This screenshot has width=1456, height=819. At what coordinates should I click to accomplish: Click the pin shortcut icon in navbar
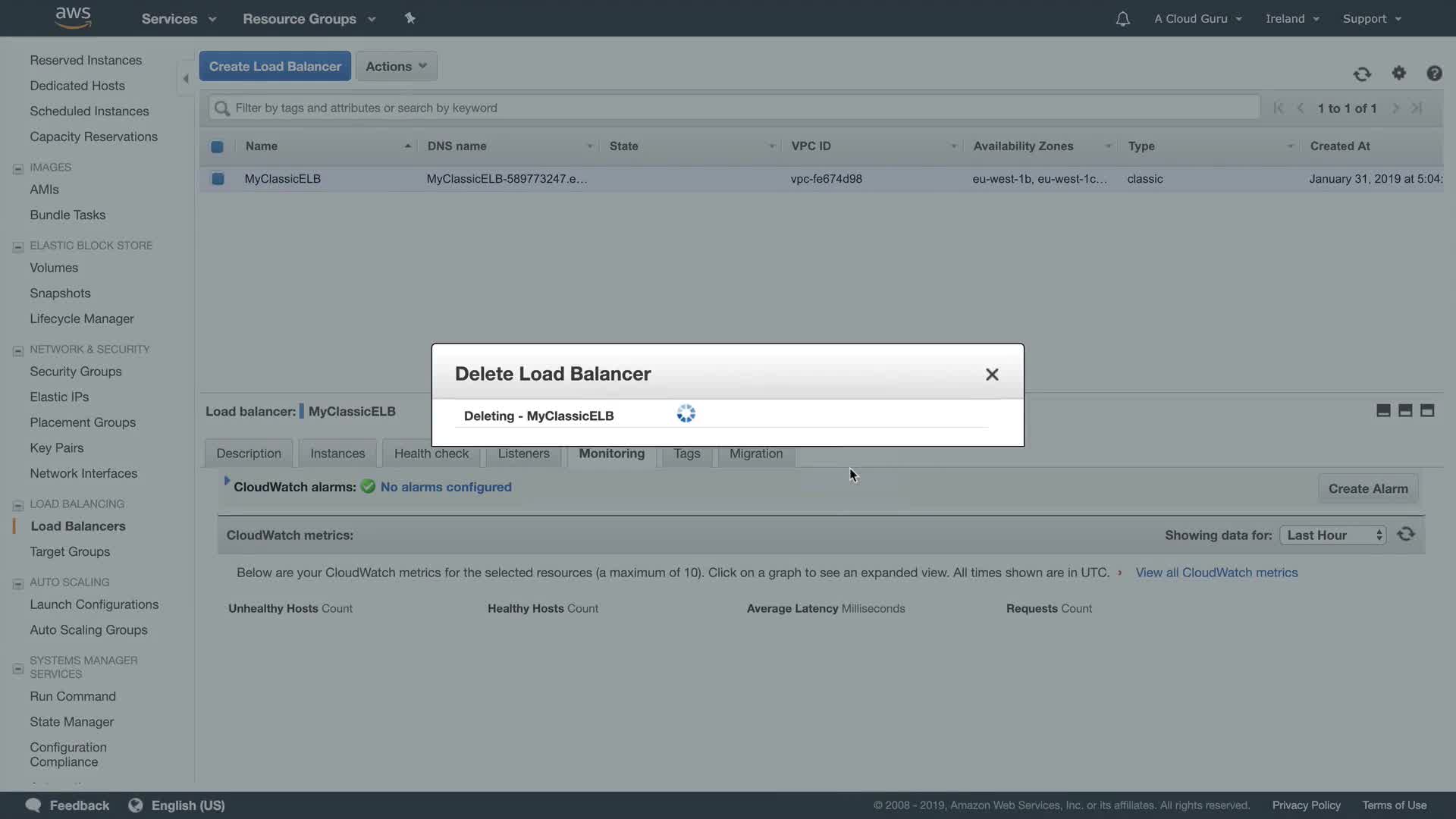[409, 18]
